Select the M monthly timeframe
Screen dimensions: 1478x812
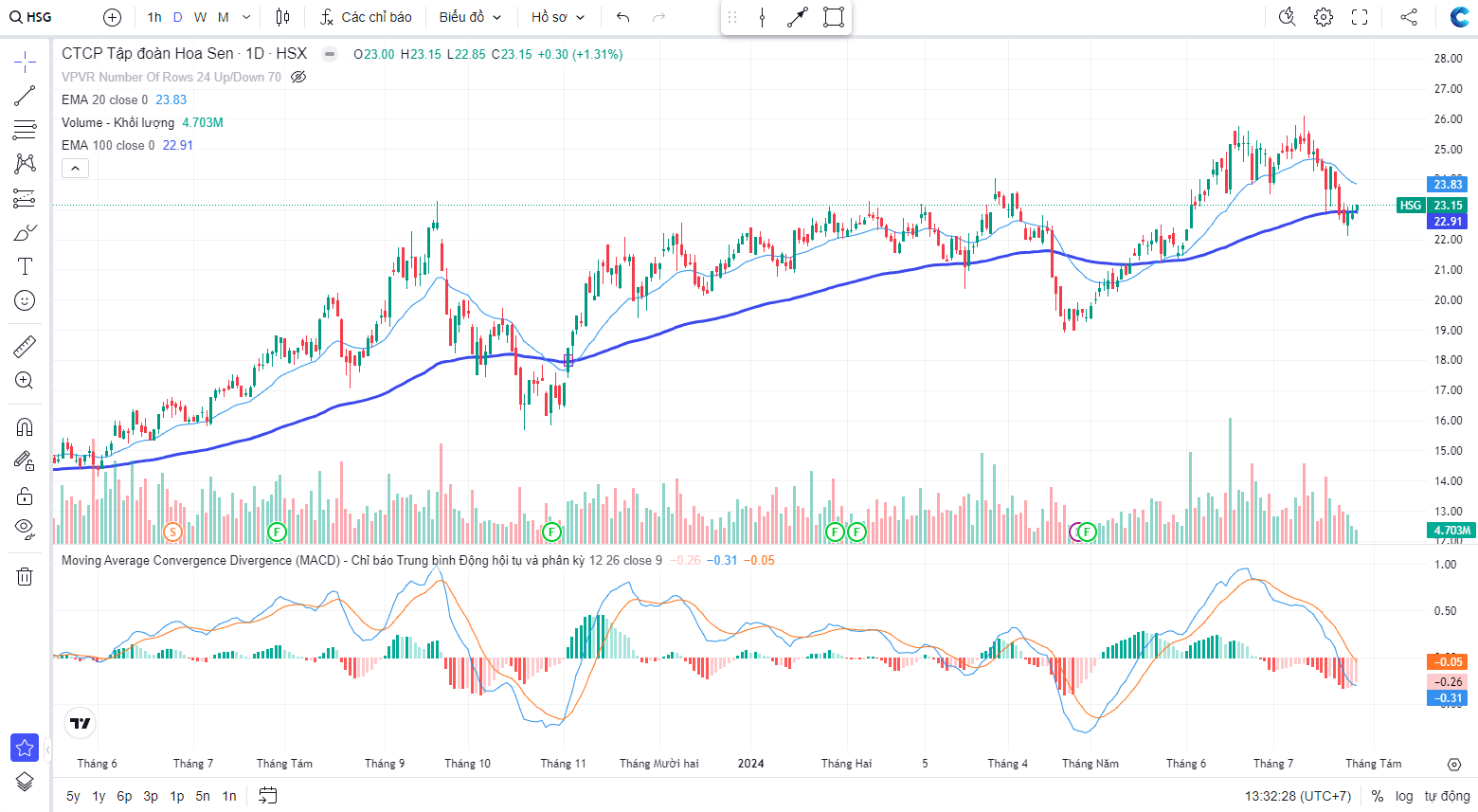[224, 17]
